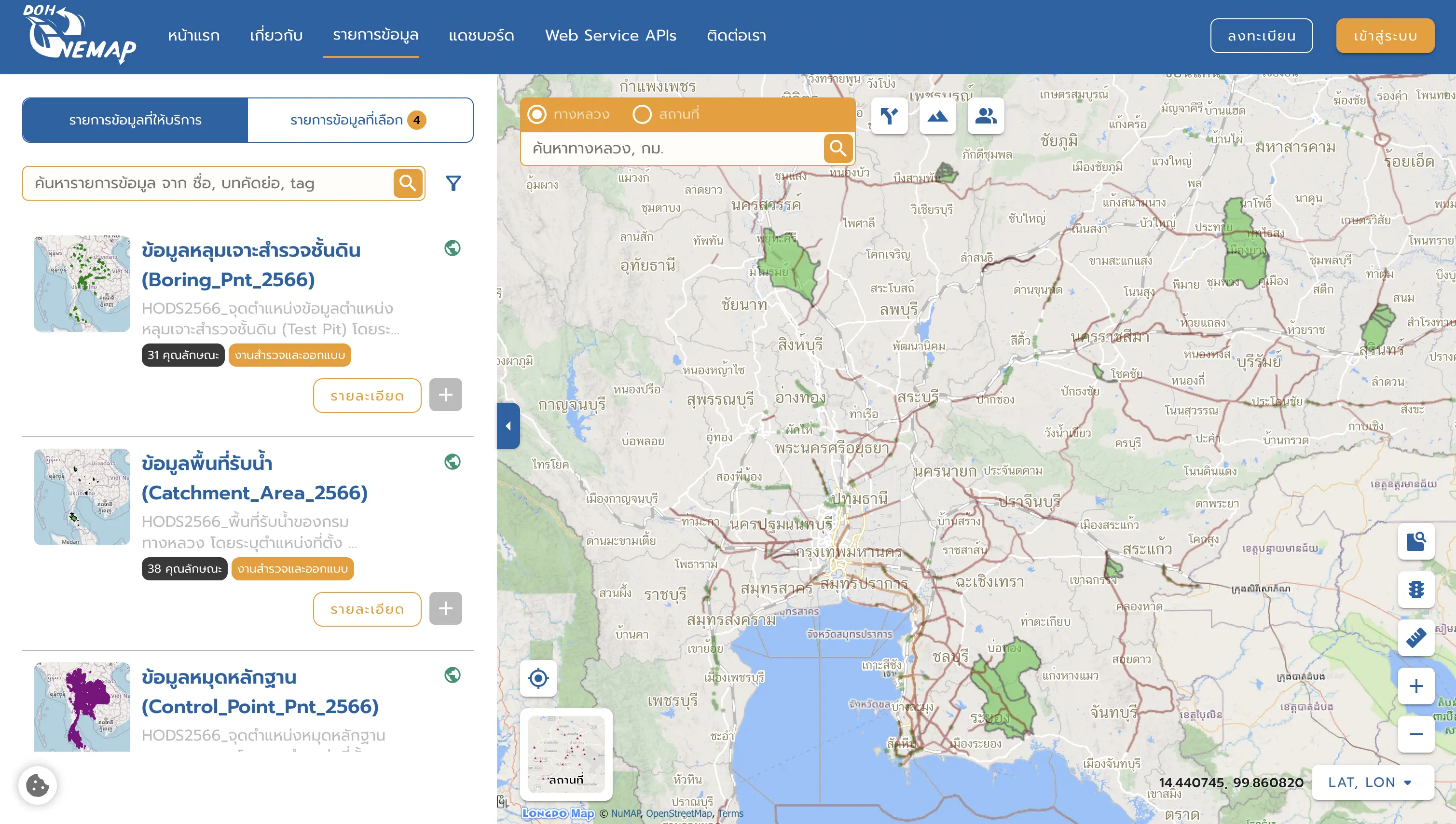Click the สถานที่ basemap thumbnail
Image resolution: width=1456 pixels, height=824 pixels.
tap(566, 755)
